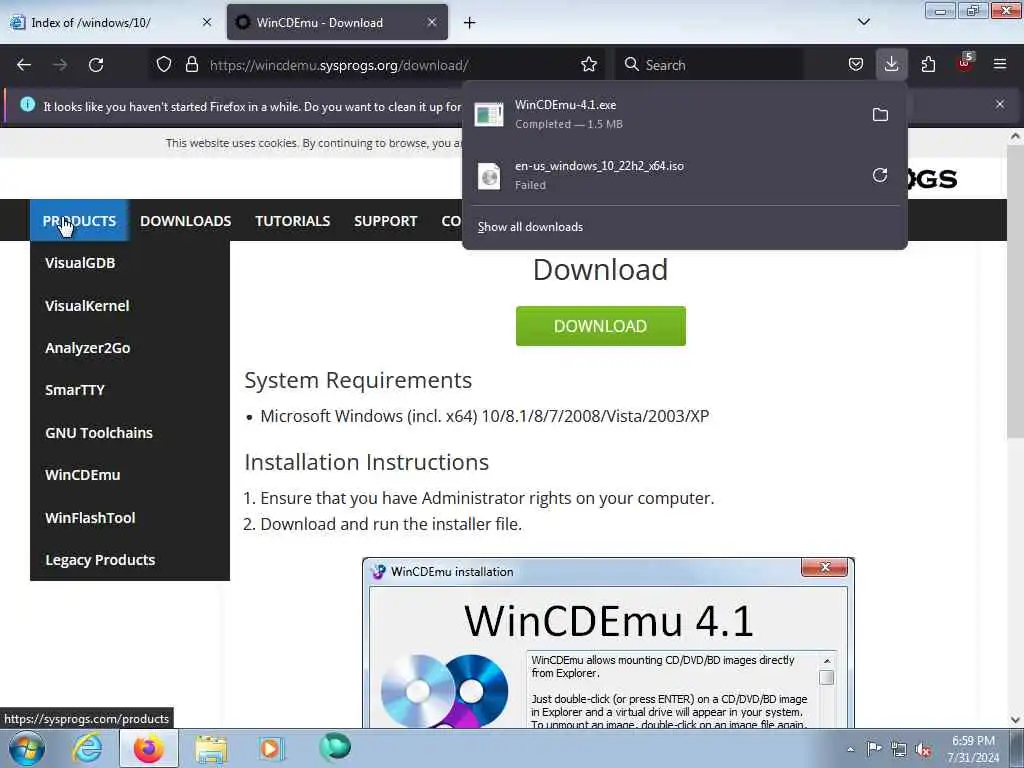Click the WinCDEmu installation screenshot image

pos(608,643)
